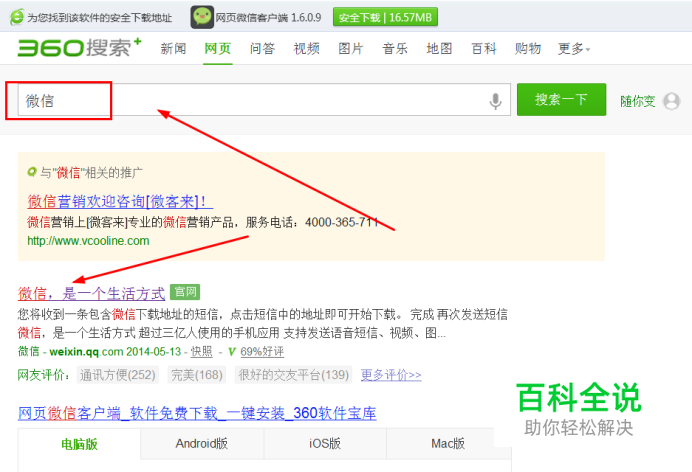Open the 音乐 tab
This screenshot has width=692, height=472.
point(395,48)
